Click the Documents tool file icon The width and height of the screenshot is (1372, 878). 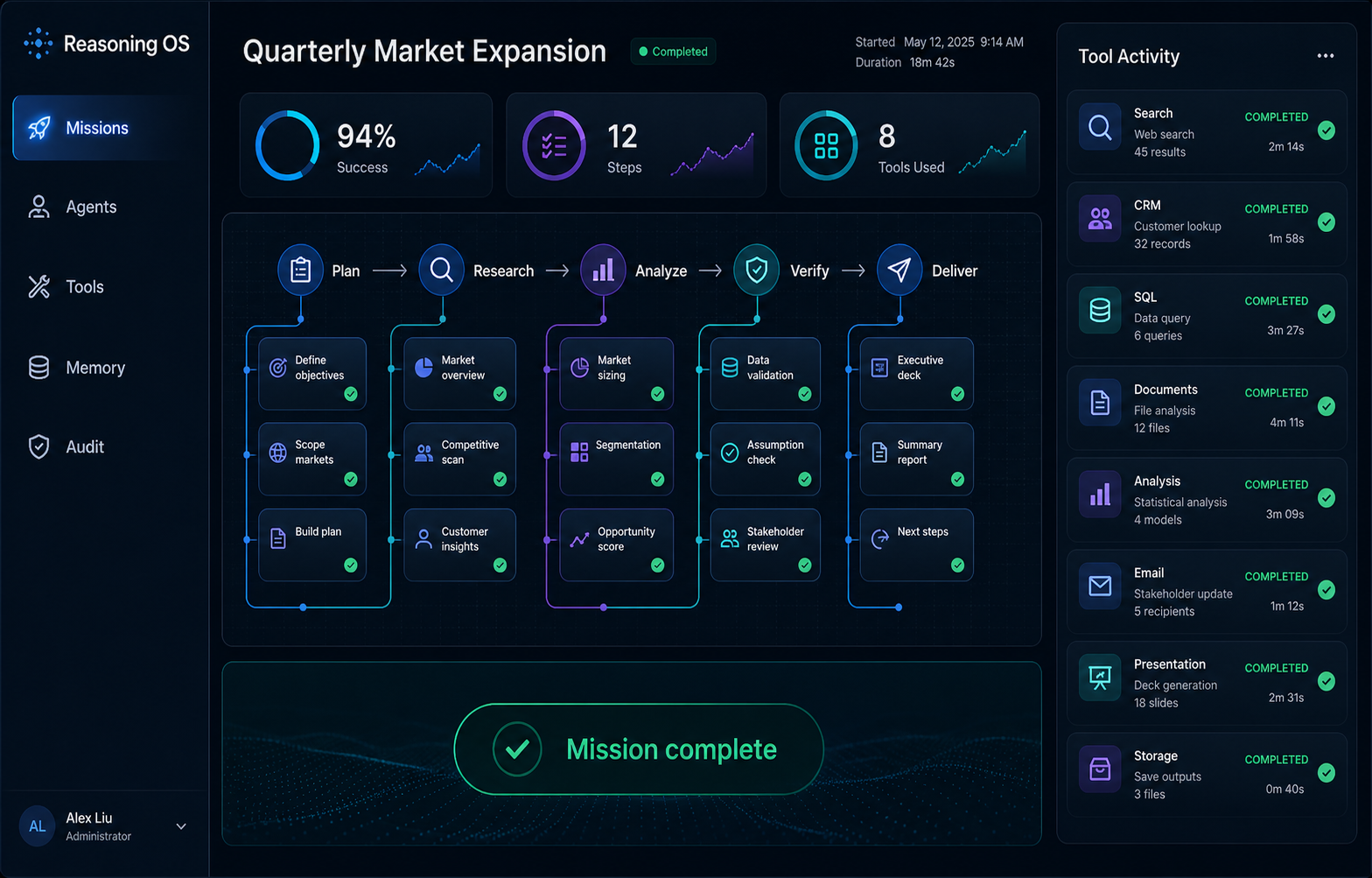1100,403
